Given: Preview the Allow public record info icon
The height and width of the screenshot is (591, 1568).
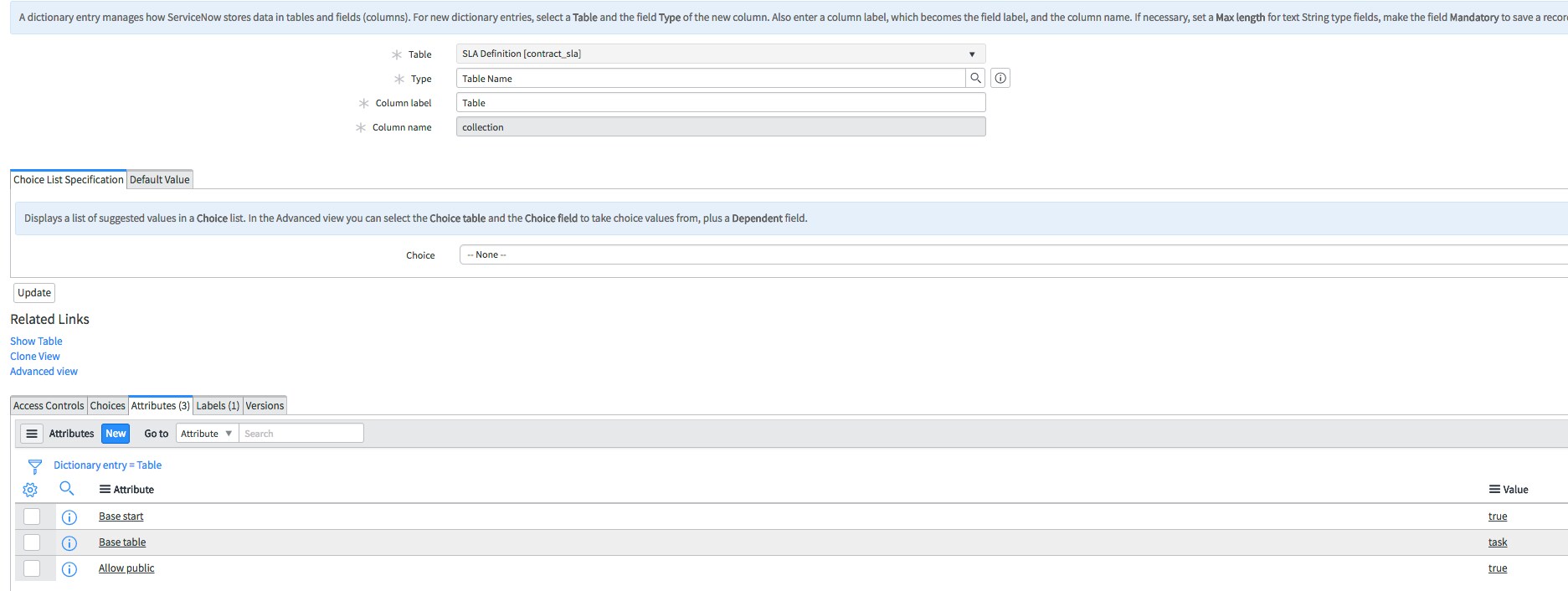Looking at the screenshot, I should click(x=69, y=569).
